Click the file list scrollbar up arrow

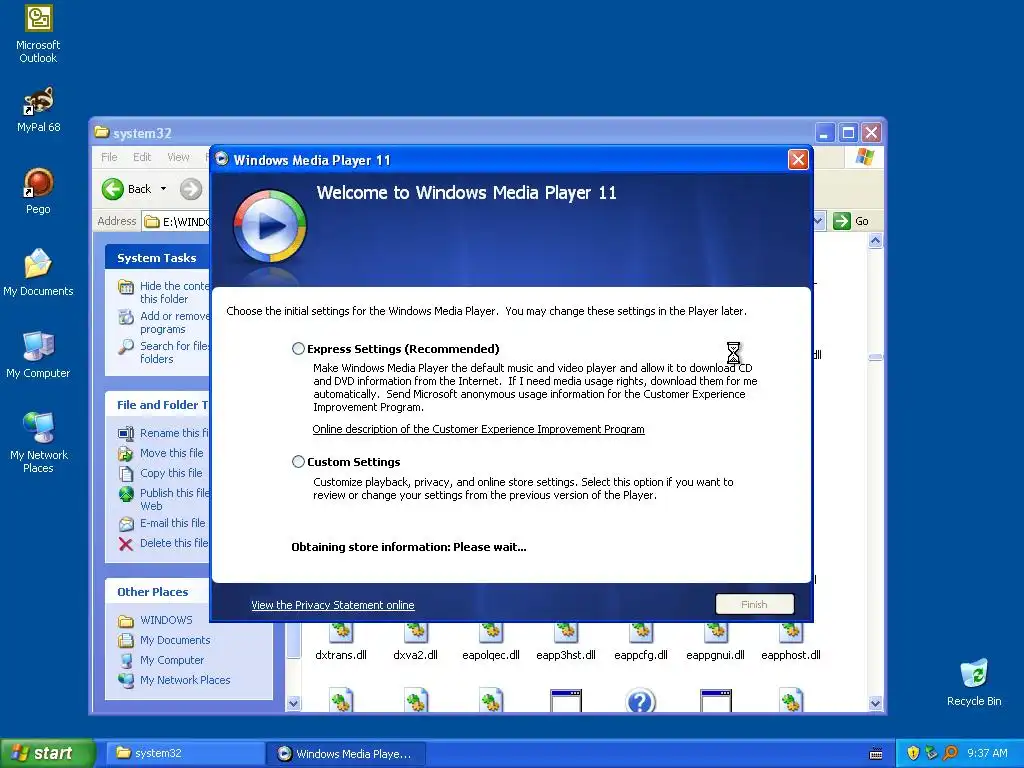(x=875, y=241)
